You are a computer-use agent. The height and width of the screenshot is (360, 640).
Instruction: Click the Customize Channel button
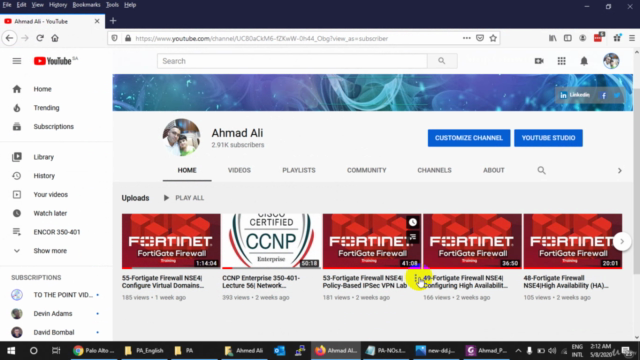pyautogui.click(x=469, y=138)
